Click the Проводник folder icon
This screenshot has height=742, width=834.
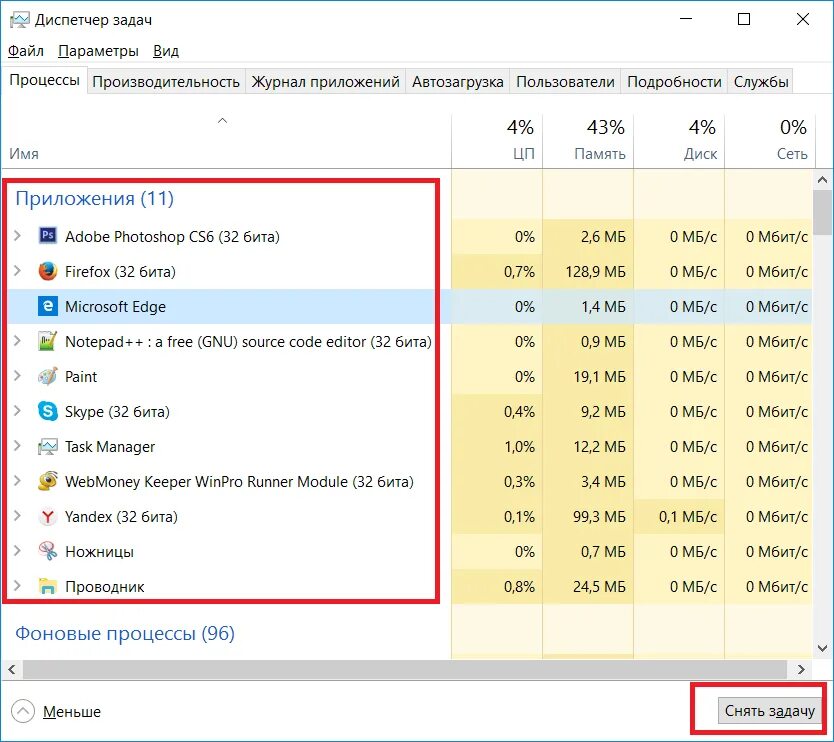[48, 586]
